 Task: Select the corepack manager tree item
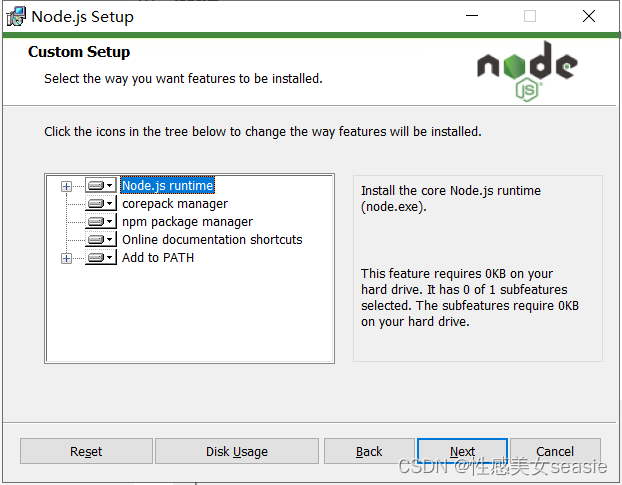175,204
